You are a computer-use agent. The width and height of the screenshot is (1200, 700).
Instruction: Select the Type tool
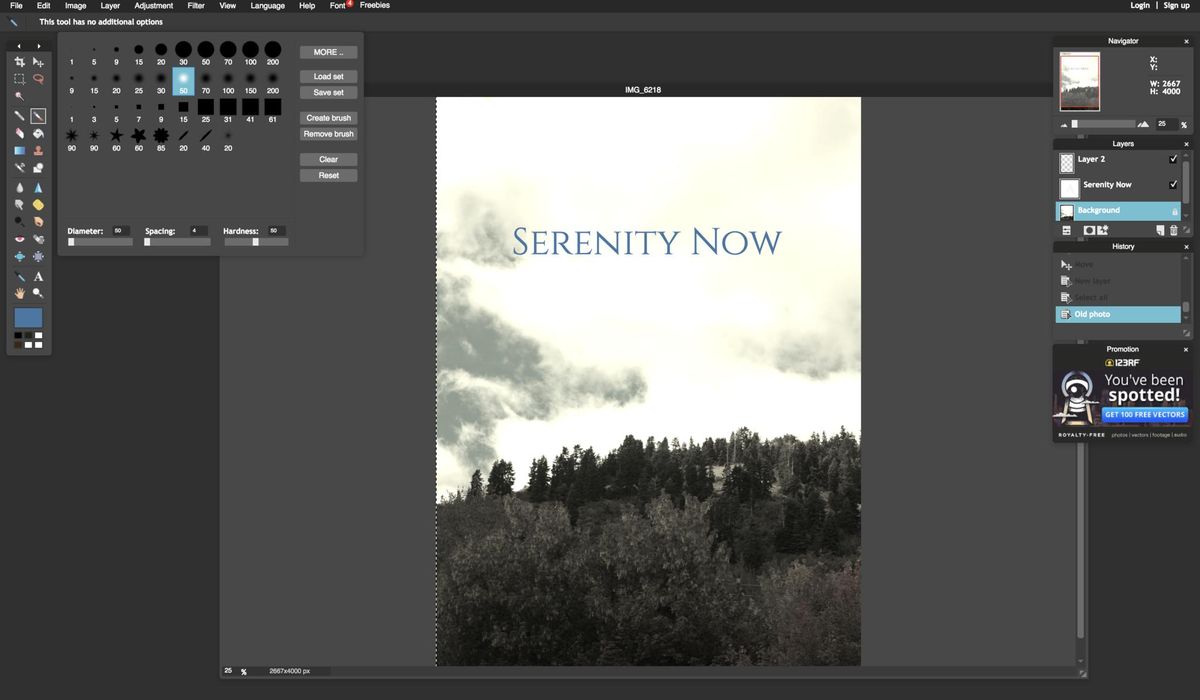[39, 275]
